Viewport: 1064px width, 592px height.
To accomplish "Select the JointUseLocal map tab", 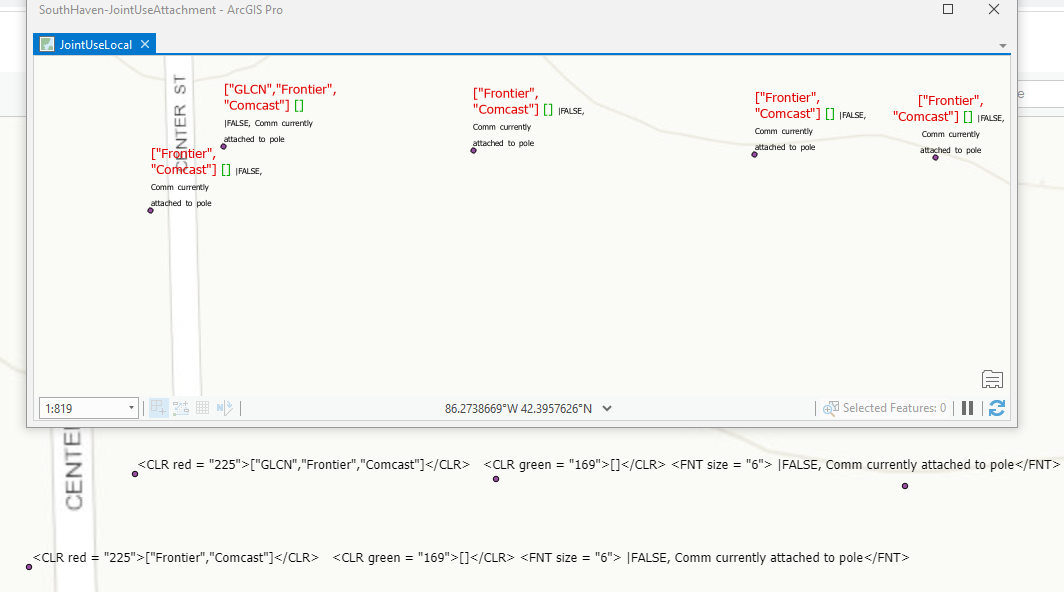I will 95,45.
